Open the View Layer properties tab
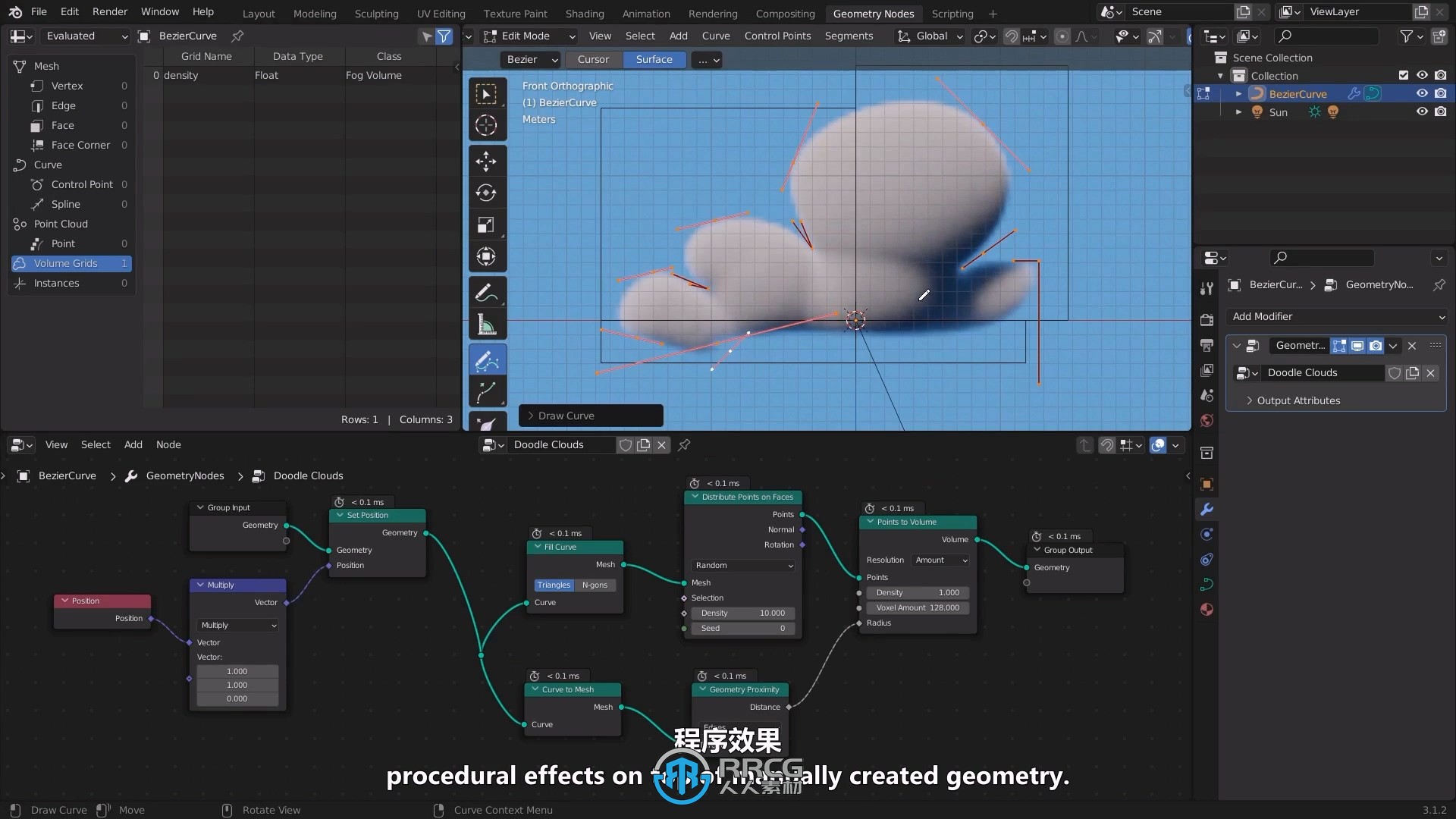Viewport: 1456px width, 819px height. pyautogui.click(x=1207, y=370)
